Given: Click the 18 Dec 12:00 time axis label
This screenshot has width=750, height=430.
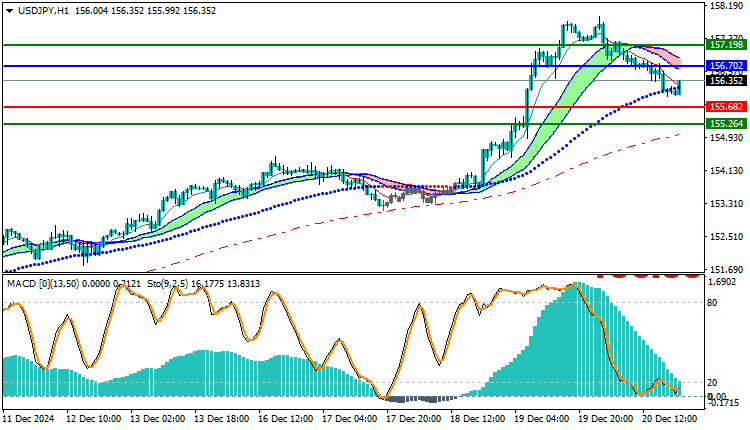Looking at the screenshot, I should [x=478, y=419].
